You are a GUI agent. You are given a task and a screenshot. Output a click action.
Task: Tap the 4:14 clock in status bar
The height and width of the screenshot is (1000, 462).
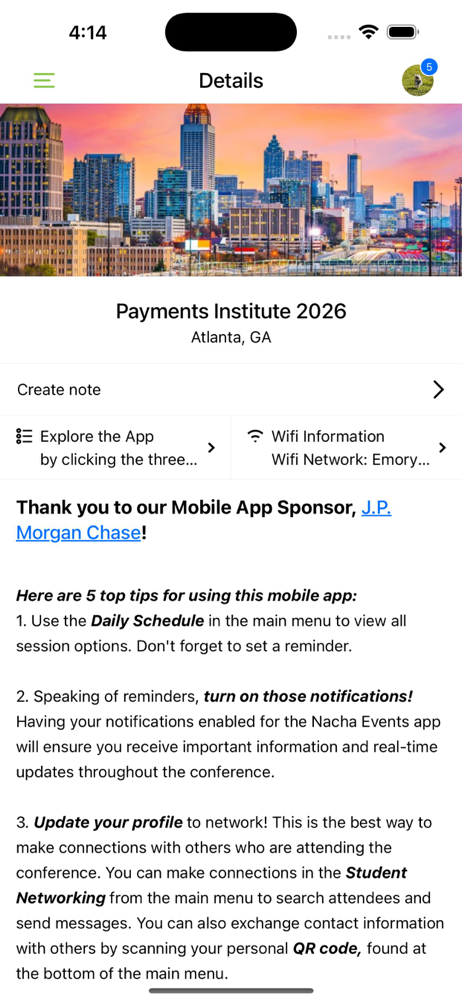click(87, 33)
